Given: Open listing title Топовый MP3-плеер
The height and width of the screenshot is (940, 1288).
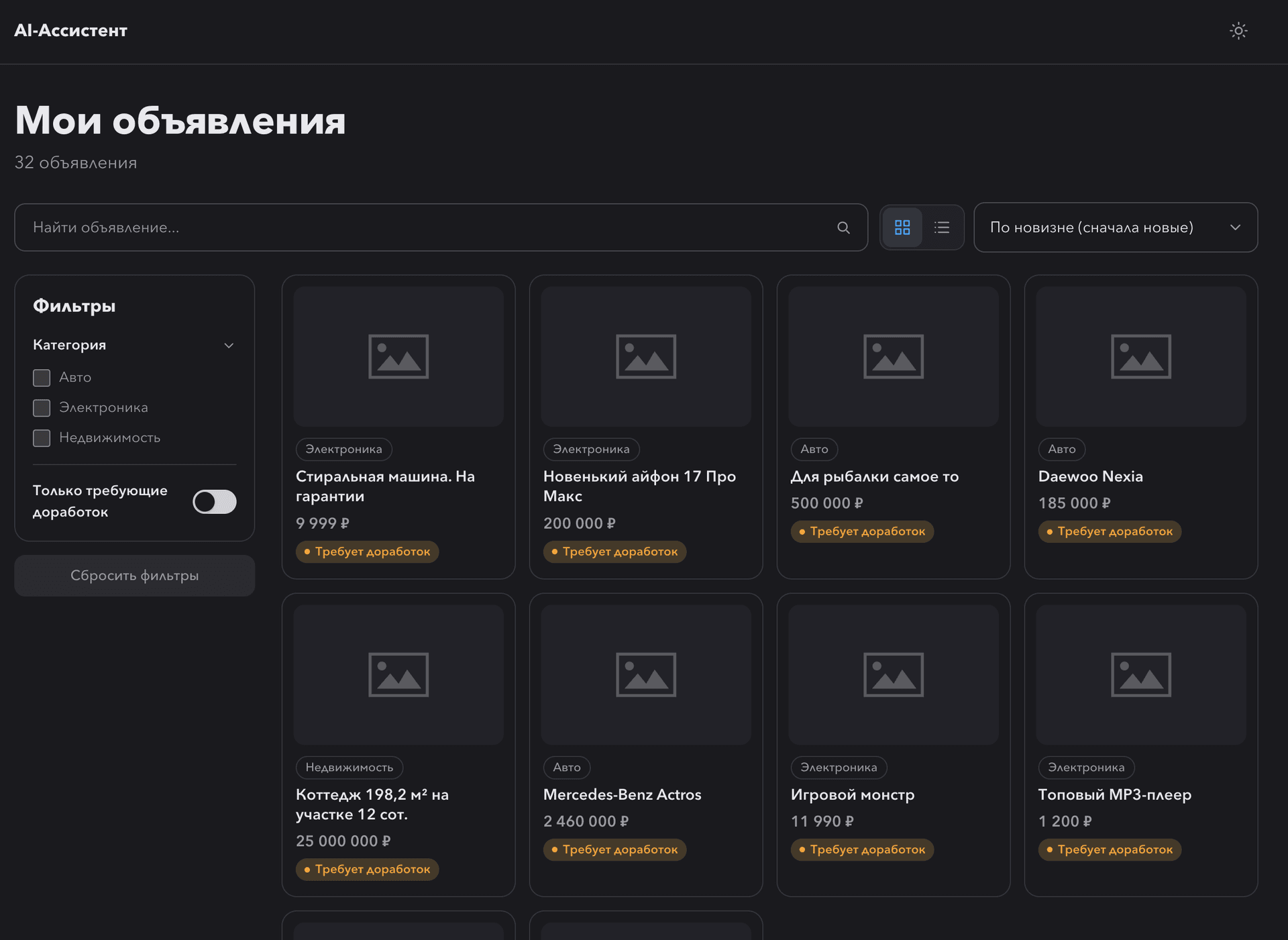Looking at the screenshot, I should pyautogui.click(x=1115, y=794).
